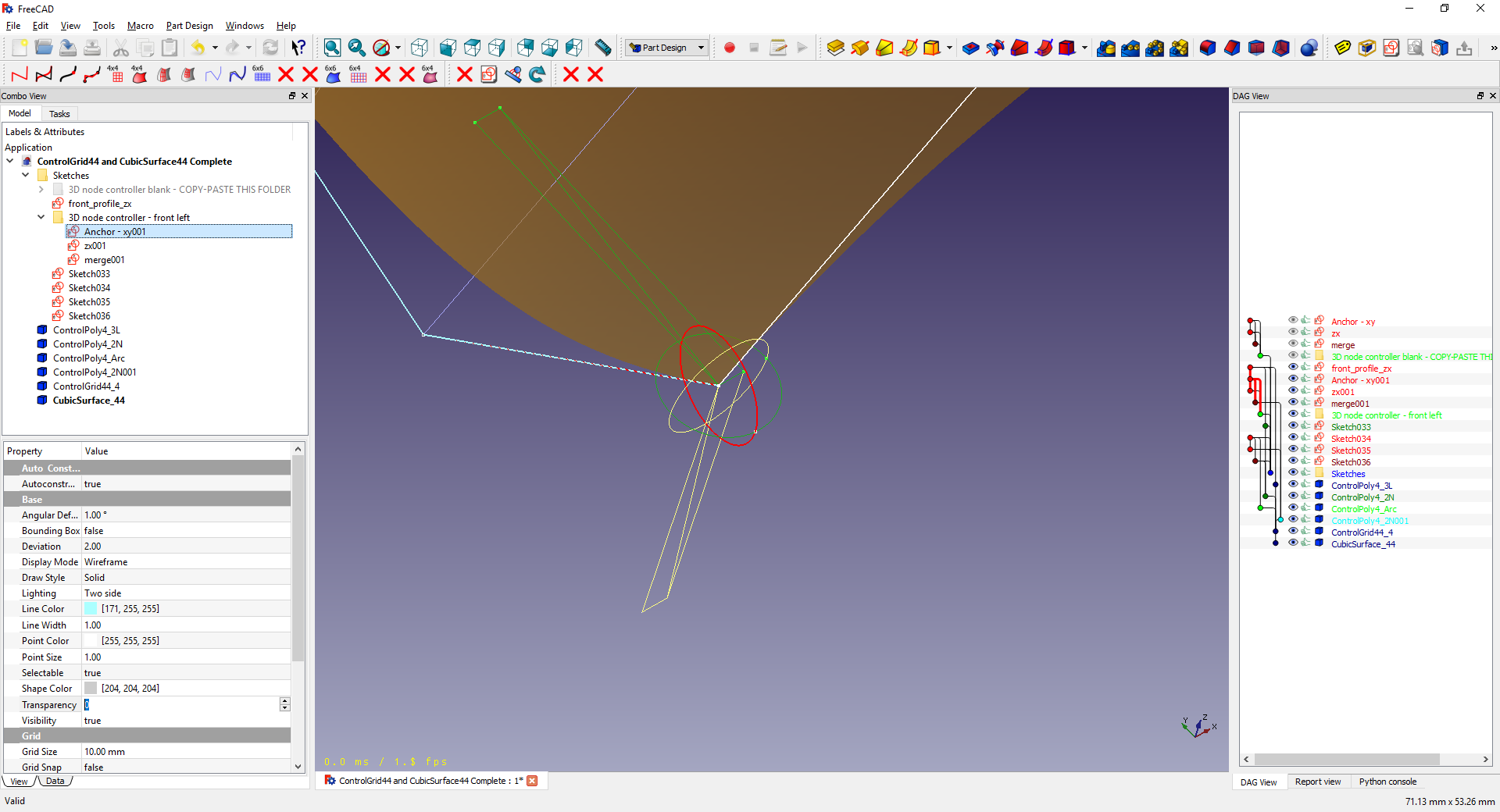Toggle eye icon for ControlGrid44_4 in DAG View

(x=1293, y=531)
